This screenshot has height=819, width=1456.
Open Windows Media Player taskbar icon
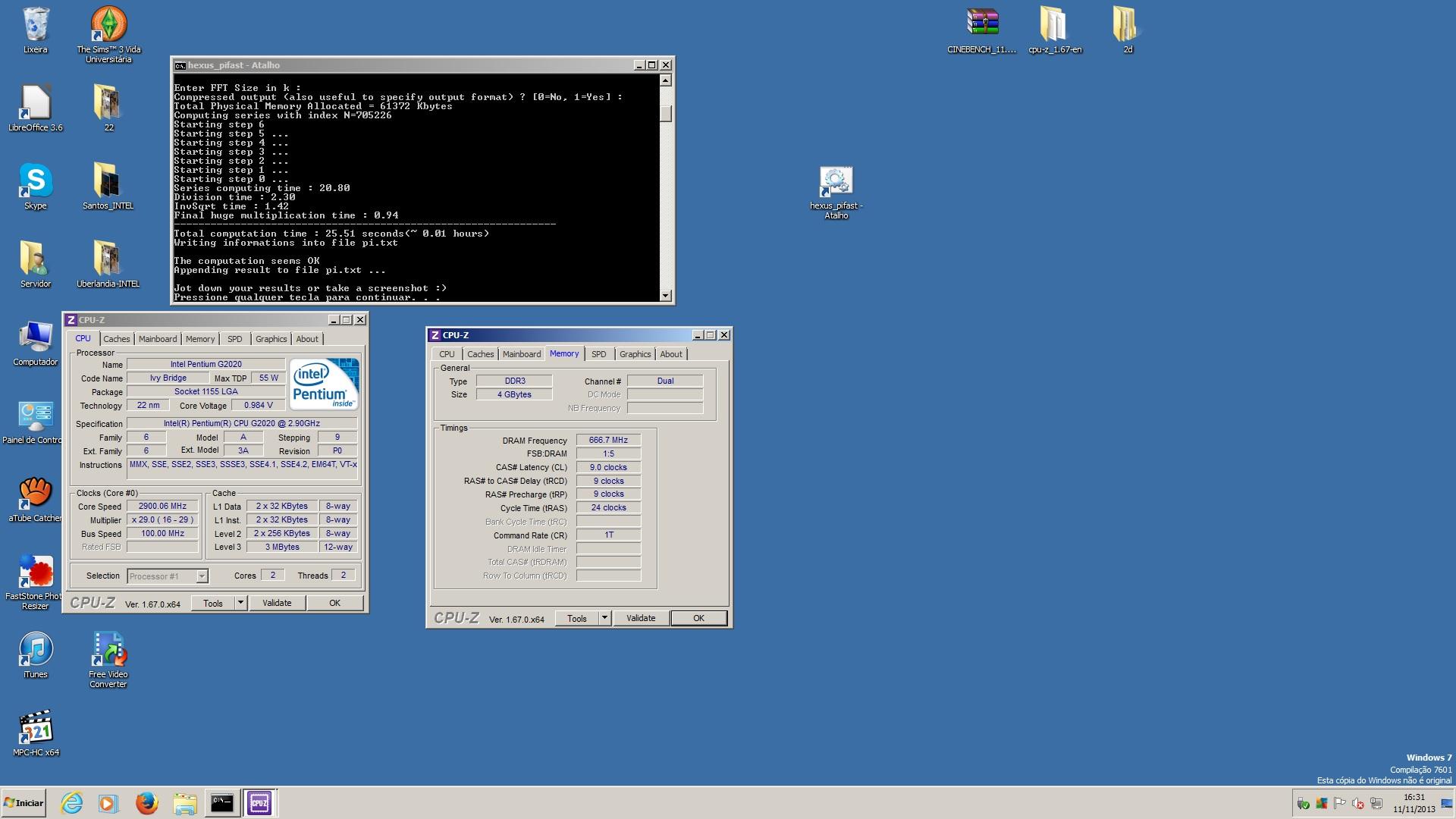coord(108,803)
